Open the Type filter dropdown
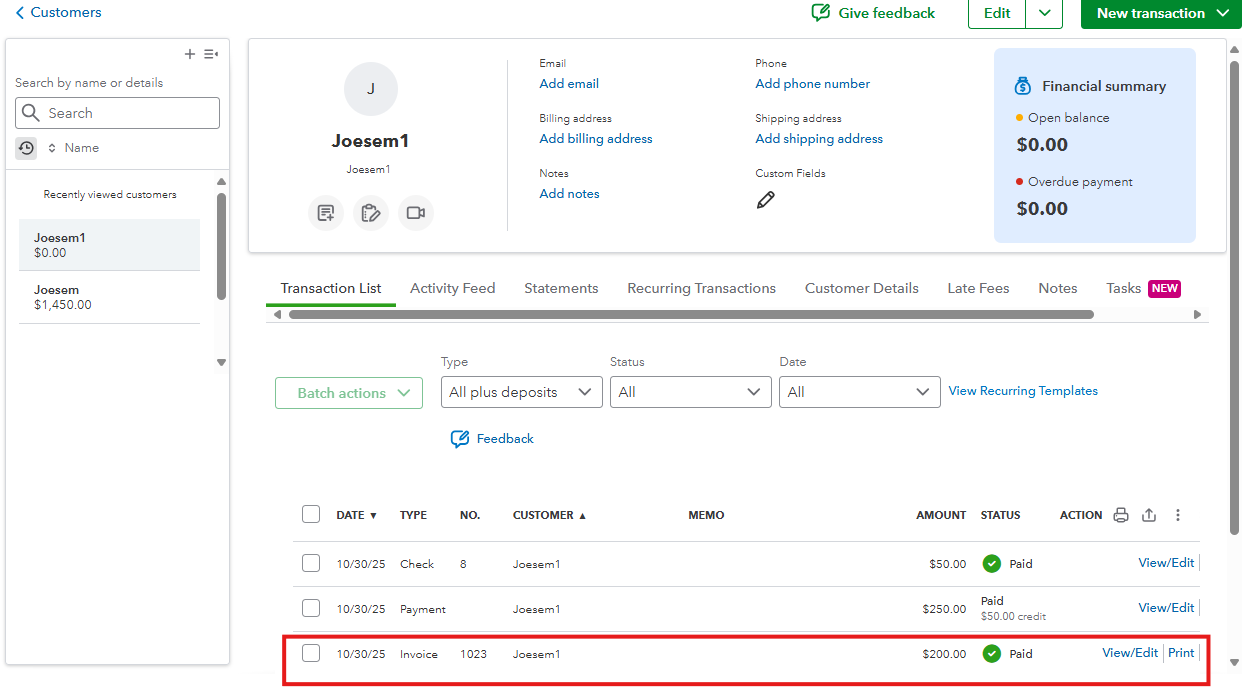Viewport: 1256px width, 687px height. [521, 392]
